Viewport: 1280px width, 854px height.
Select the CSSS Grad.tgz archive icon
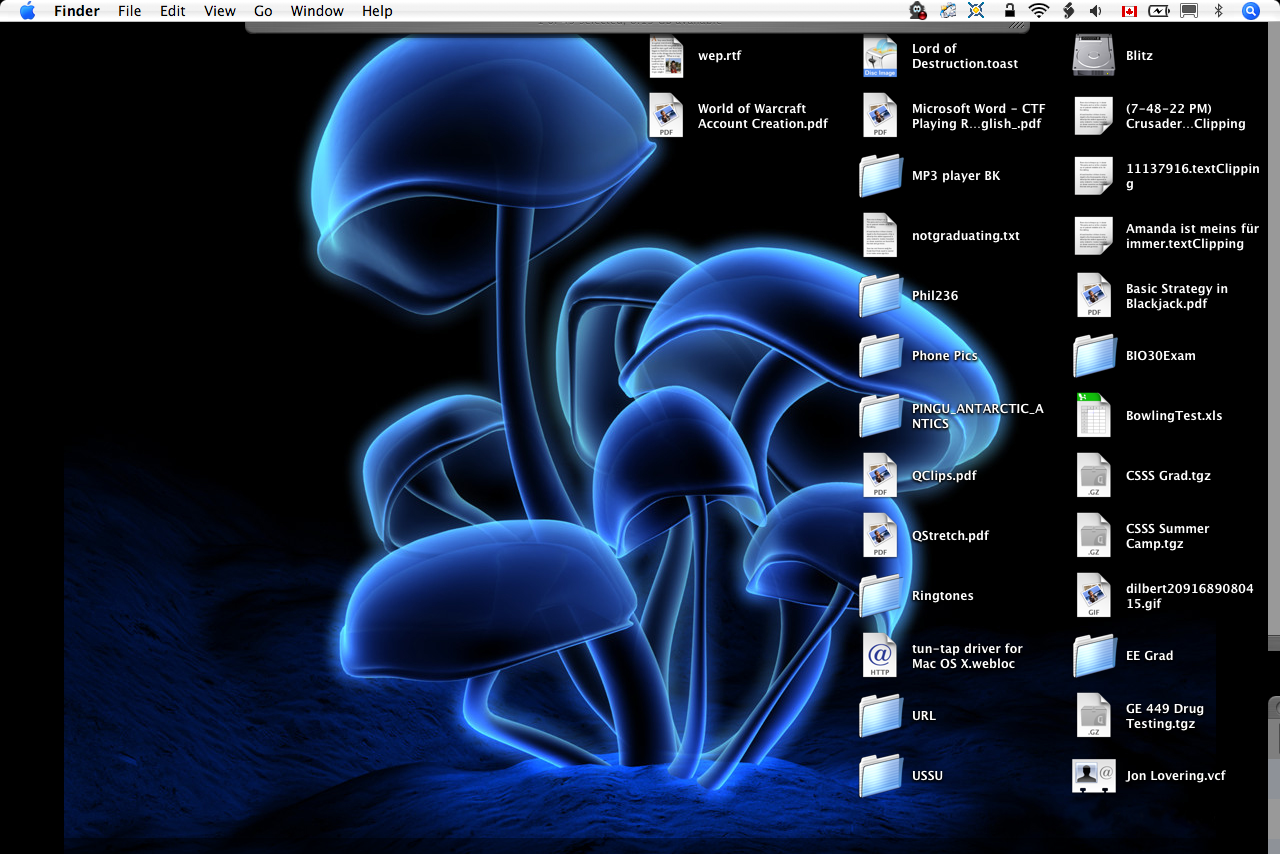click(x=1094, y=476)
